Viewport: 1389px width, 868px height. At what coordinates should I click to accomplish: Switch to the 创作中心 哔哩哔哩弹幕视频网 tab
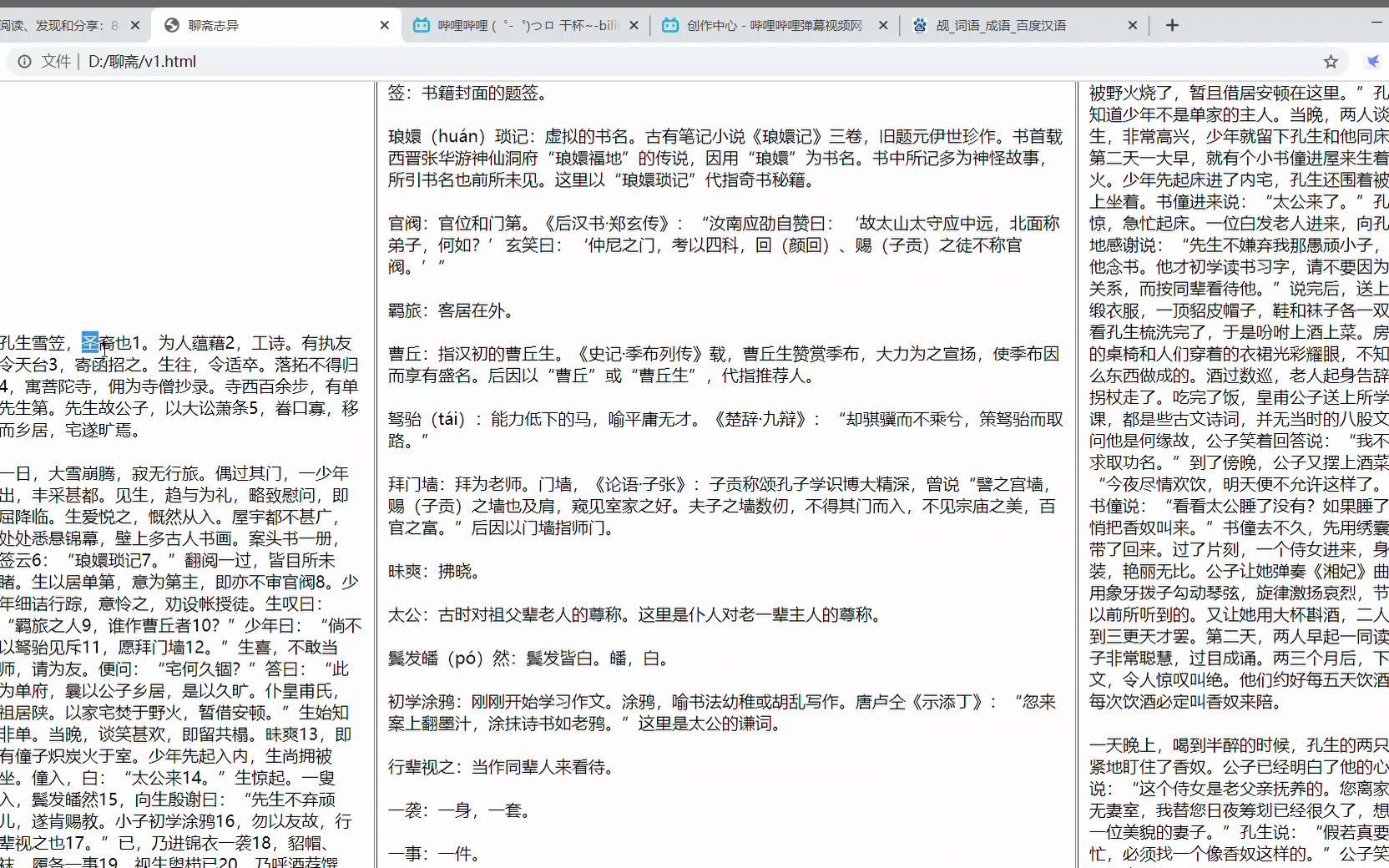coord(775,25)
